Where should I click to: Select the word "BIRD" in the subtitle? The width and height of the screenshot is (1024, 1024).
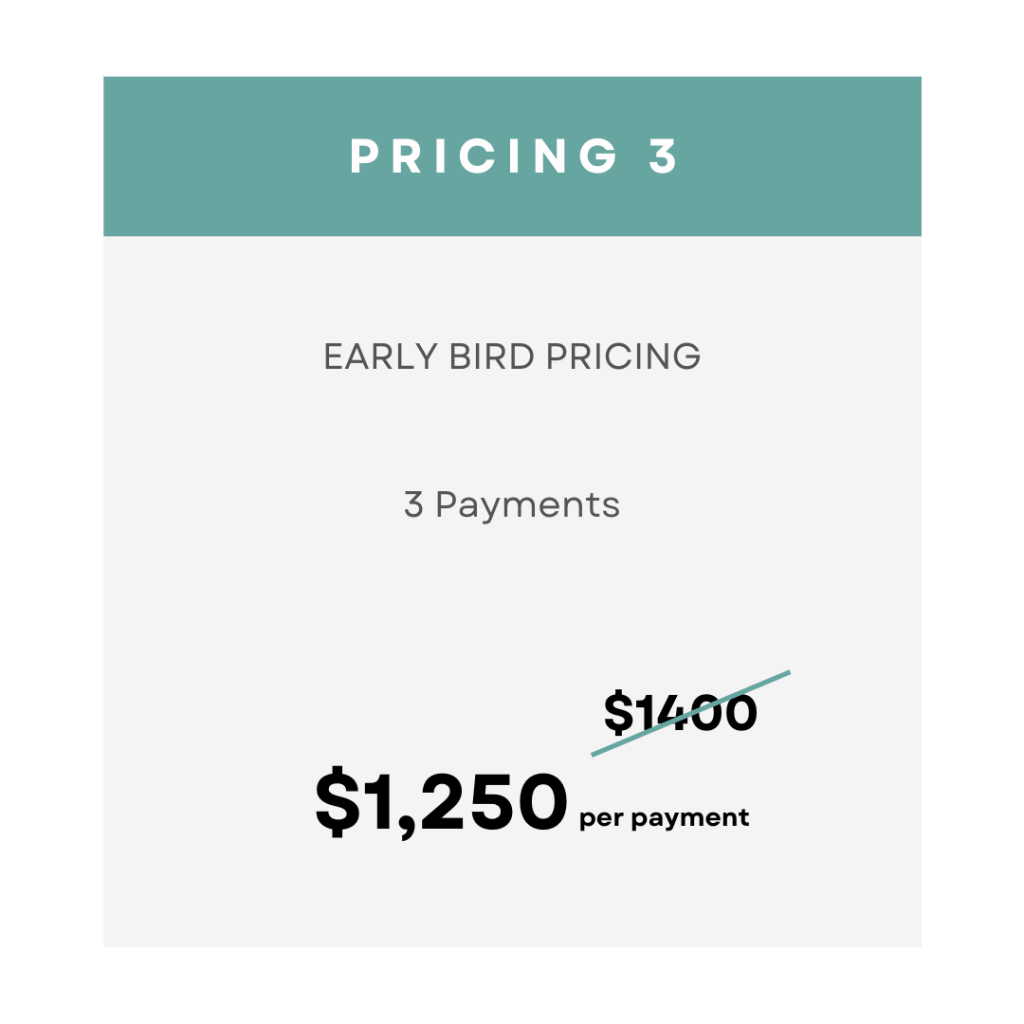pyautogui.click(x=491, y=357)
